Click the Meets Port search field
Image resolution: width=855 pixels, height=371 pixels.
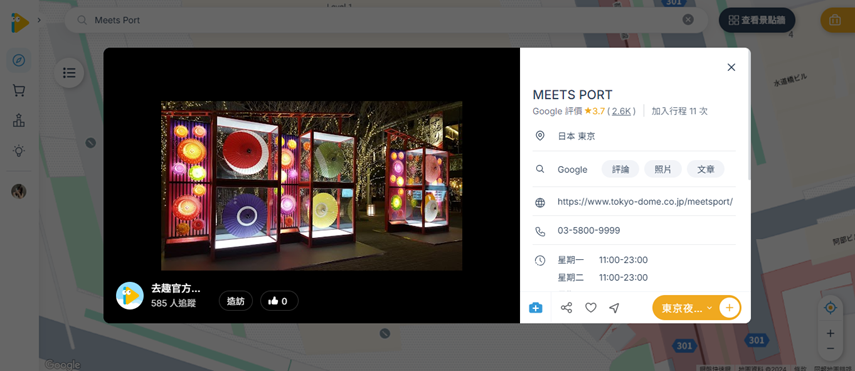(x=385, y=20)
